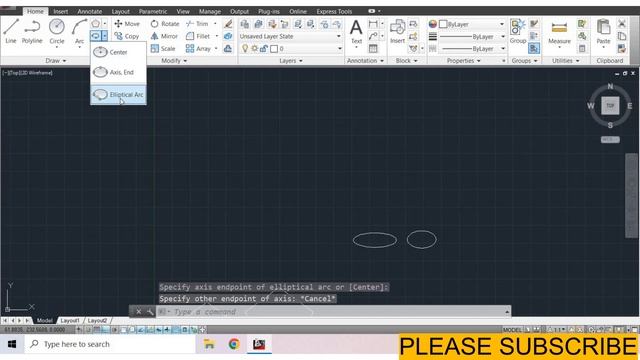Select the Text annotation tool
The height and width of the screenshot is (360, 640).
pyautogui.click(x=356, y=32)
